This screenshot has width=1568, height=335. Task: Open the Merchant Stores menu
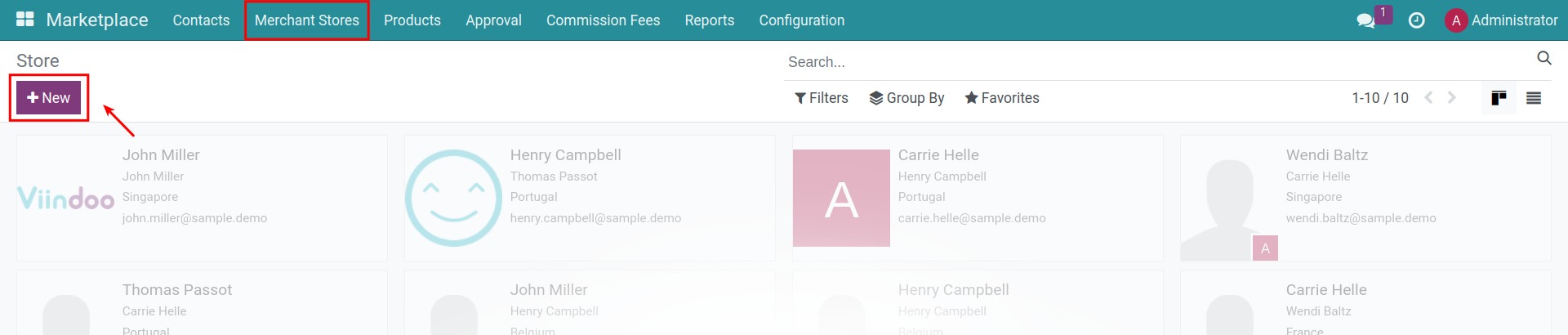coord(307,20)
